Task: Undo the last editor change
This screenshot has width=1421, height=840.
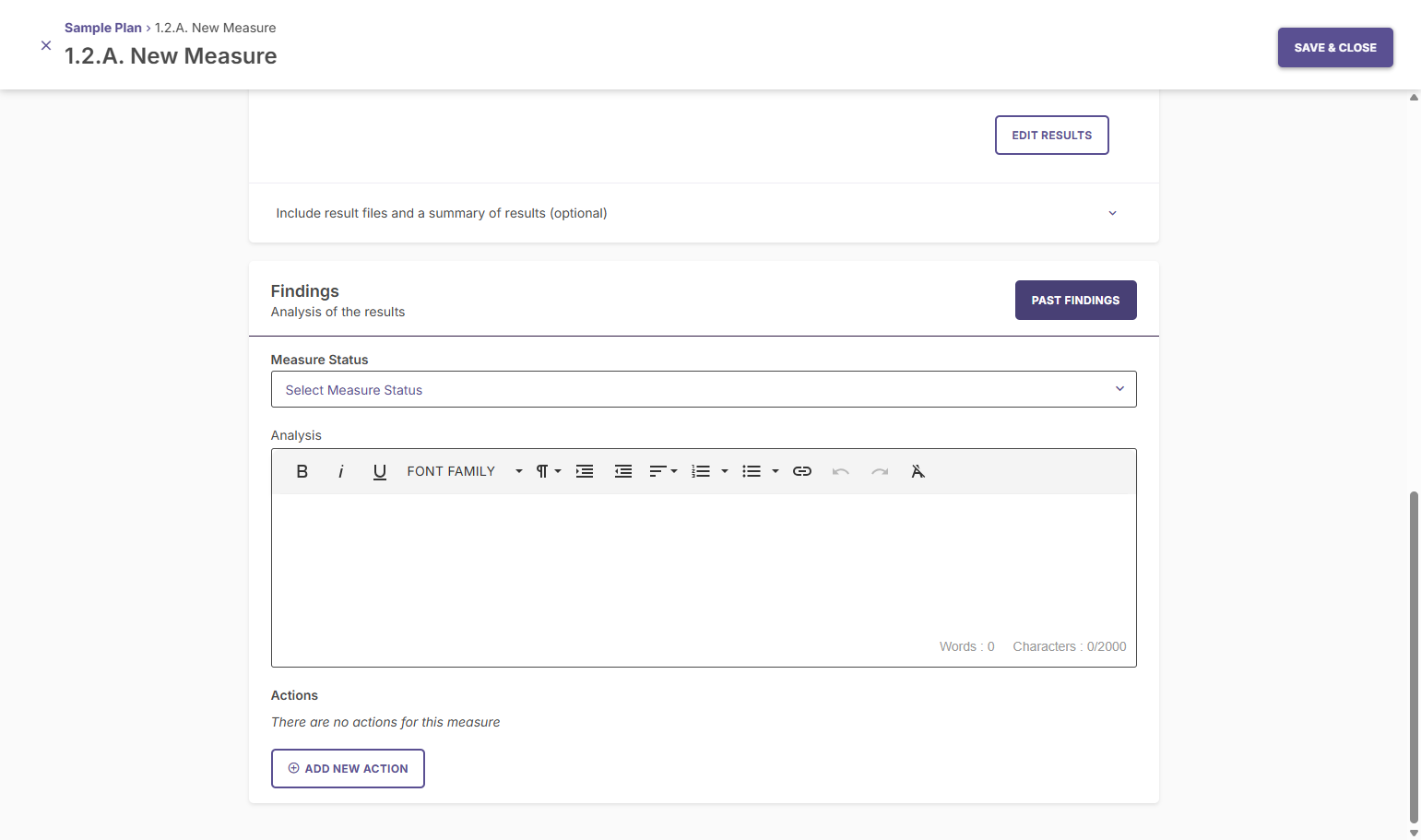Action: point(841,471)
